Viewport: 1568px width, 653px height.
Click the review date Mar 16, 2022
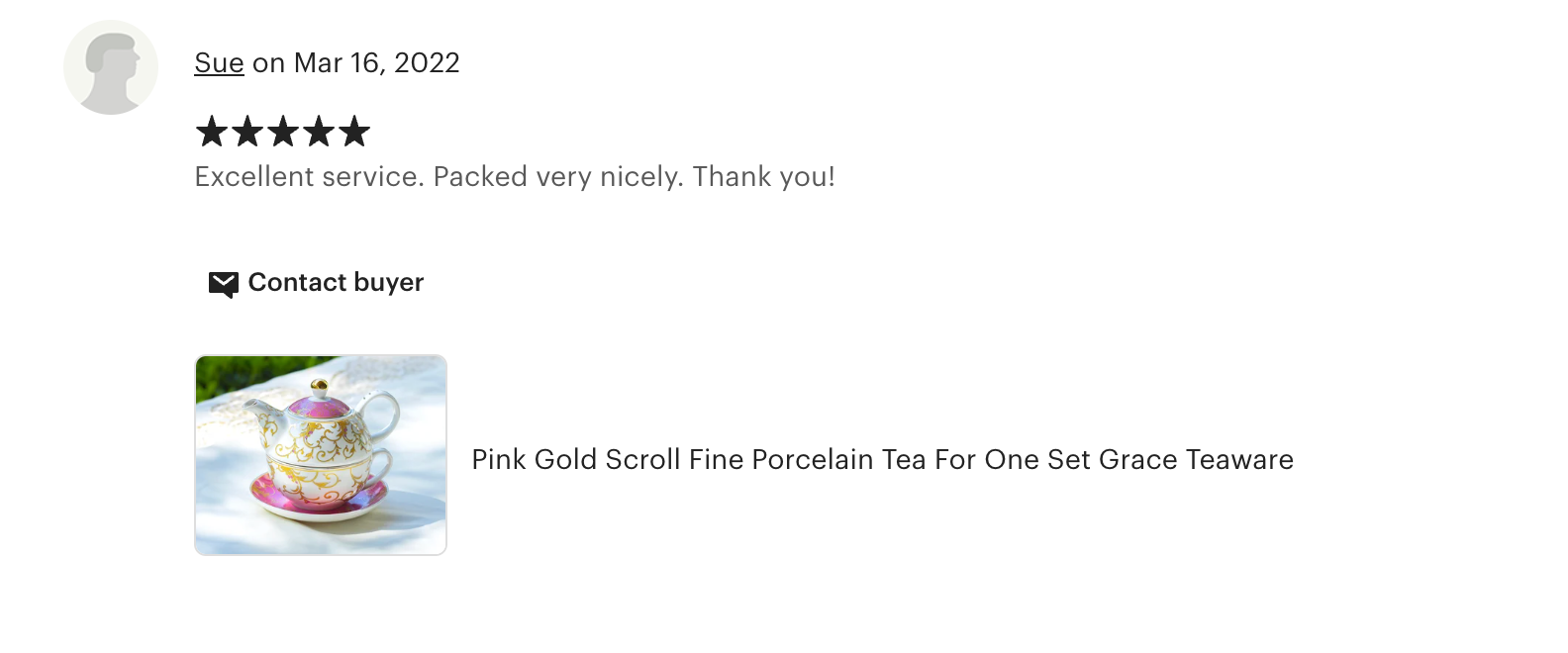coord(377,63)
